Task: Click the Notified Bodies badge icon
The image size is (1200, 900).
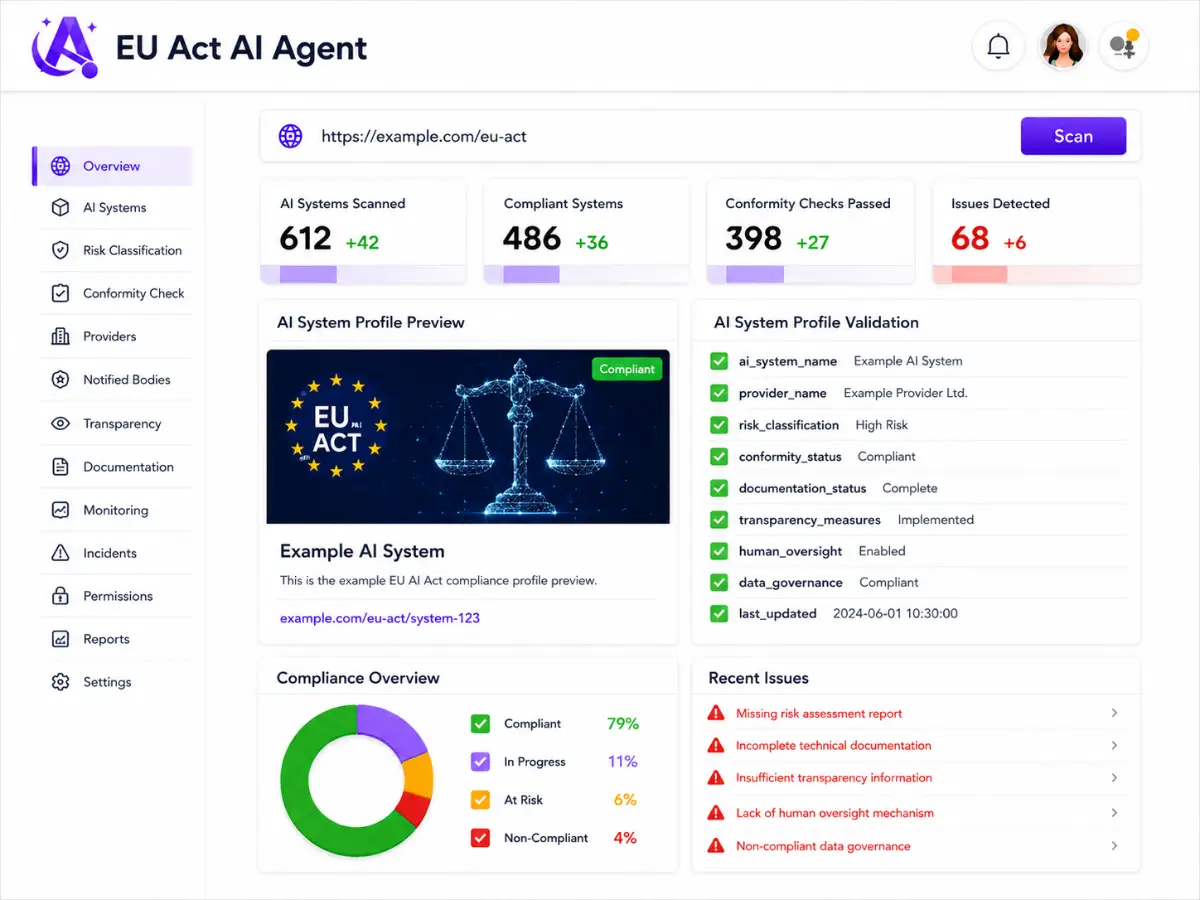Action: pyautogui.click(x=60, y=380)
